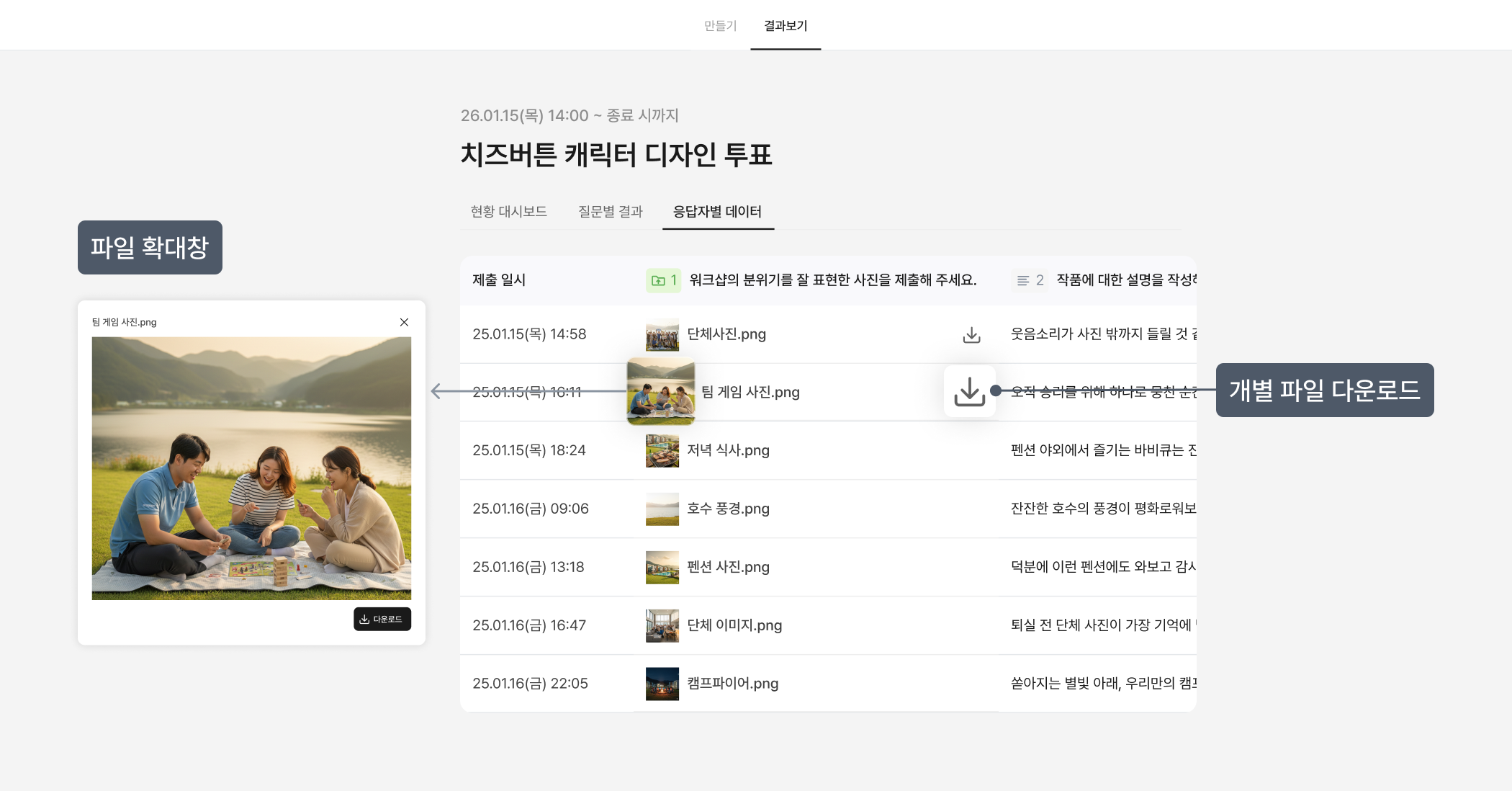
Task: Open the 현황 대시보드 tab
Action: (x=508, y=212)
